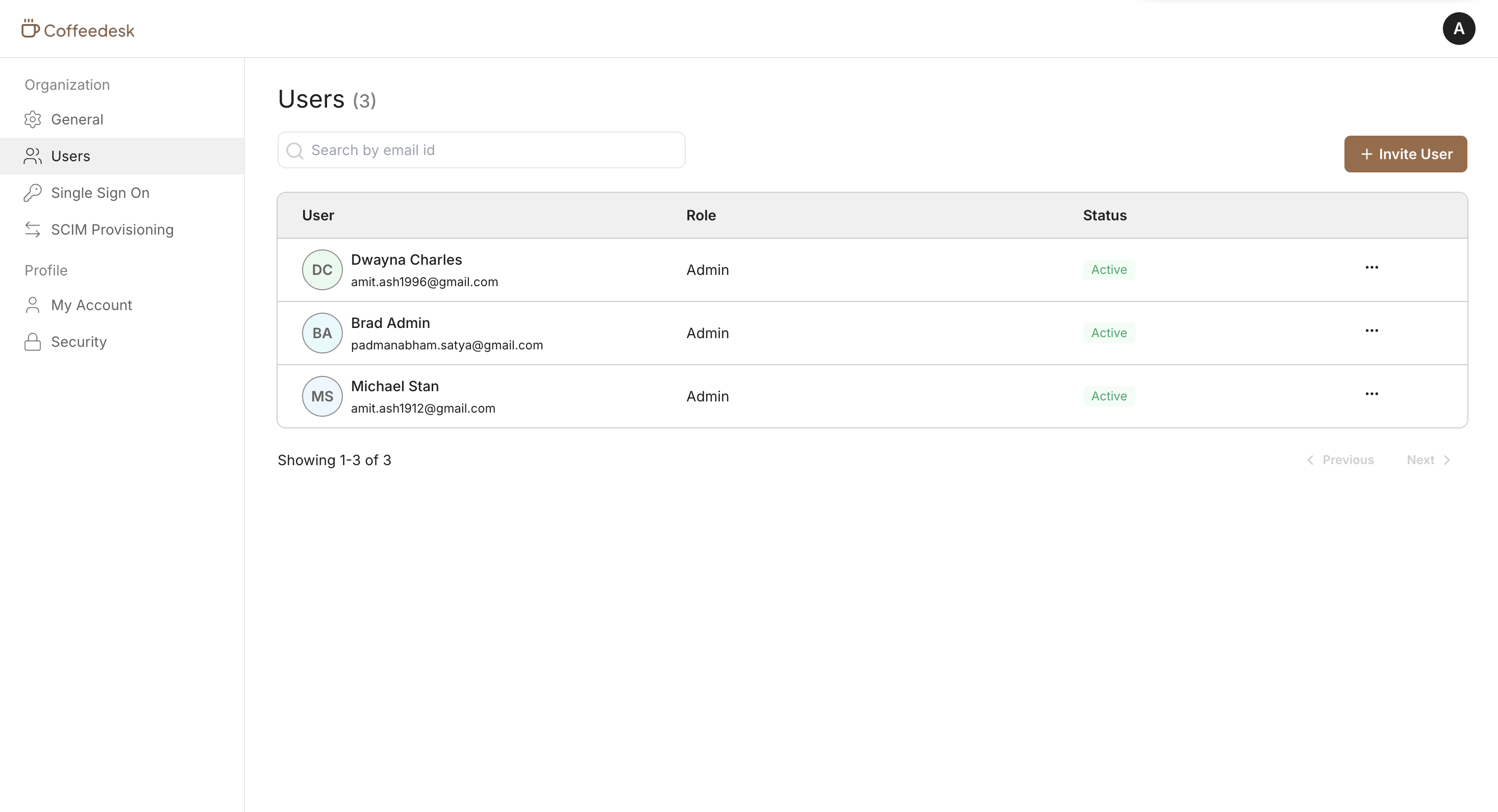Open the account avatar menu
The image size is (1498, 812).
click(1458, 29)
